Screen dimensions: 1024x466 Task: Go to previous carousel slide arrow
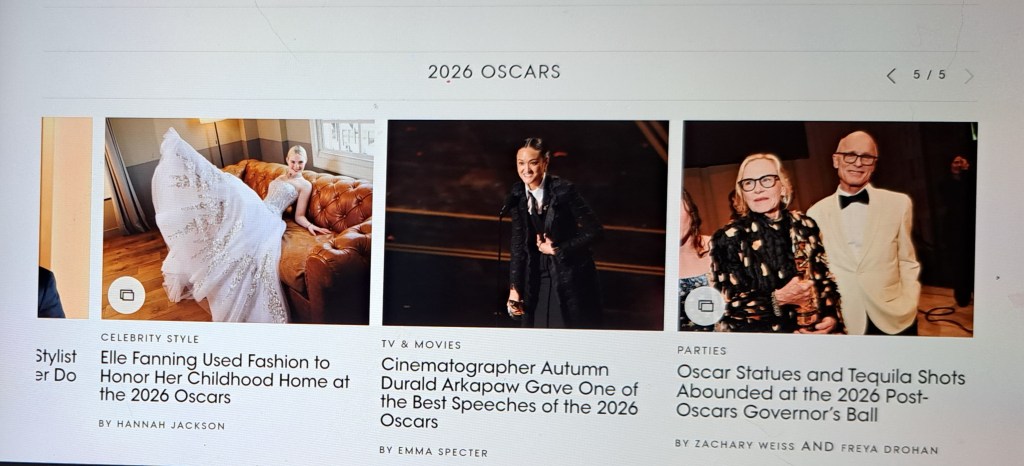point(891,76)
